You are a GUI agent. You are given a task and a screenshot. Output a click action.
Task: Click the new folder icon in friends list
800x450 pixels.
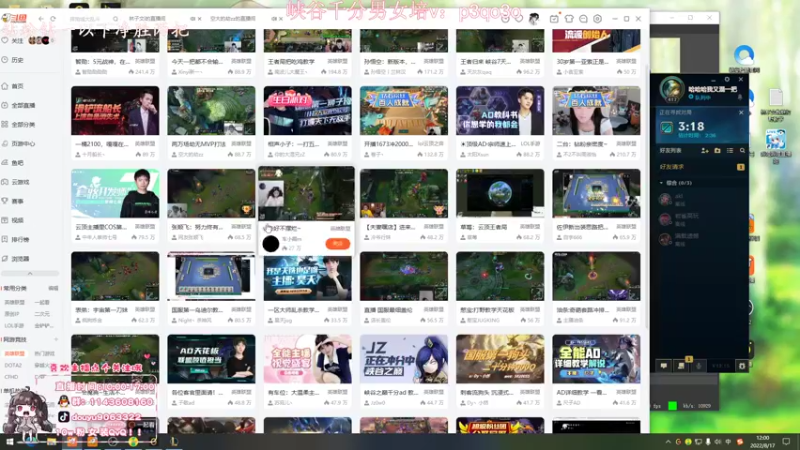tap(717, 151)
